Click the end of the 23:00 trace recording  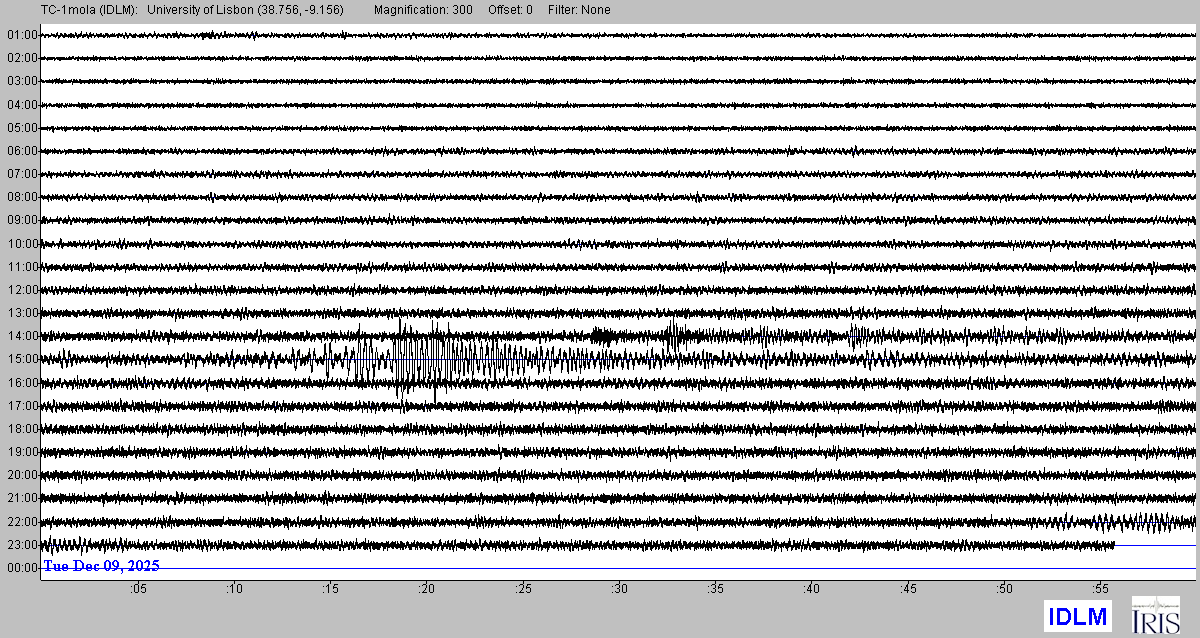click(x=1114, y=545)
